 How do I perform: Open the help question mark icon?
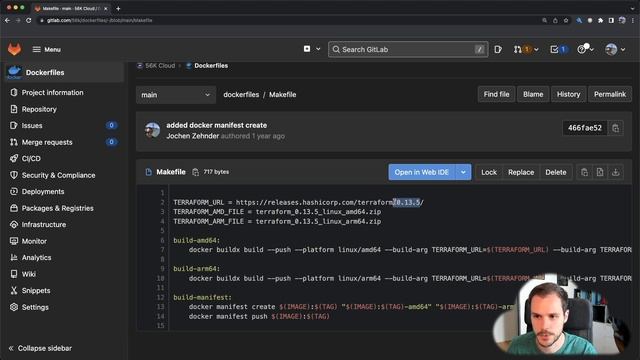point(581,49)
